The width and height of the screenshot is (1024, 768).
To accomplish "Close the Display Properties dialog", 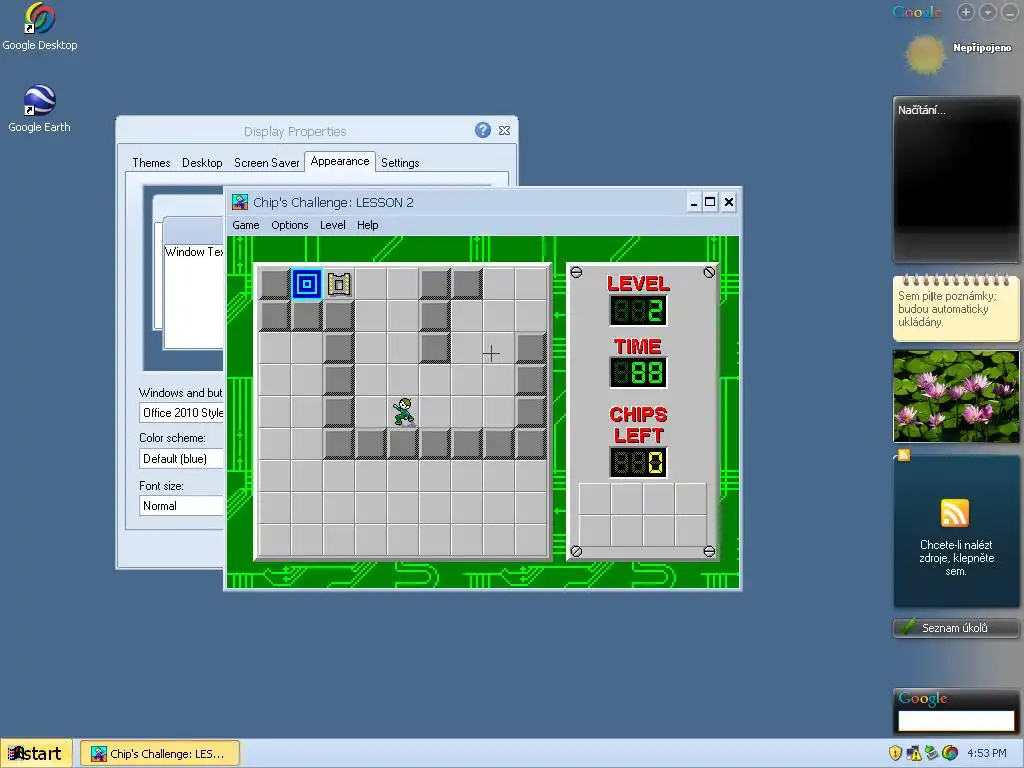I will [504, 131].
